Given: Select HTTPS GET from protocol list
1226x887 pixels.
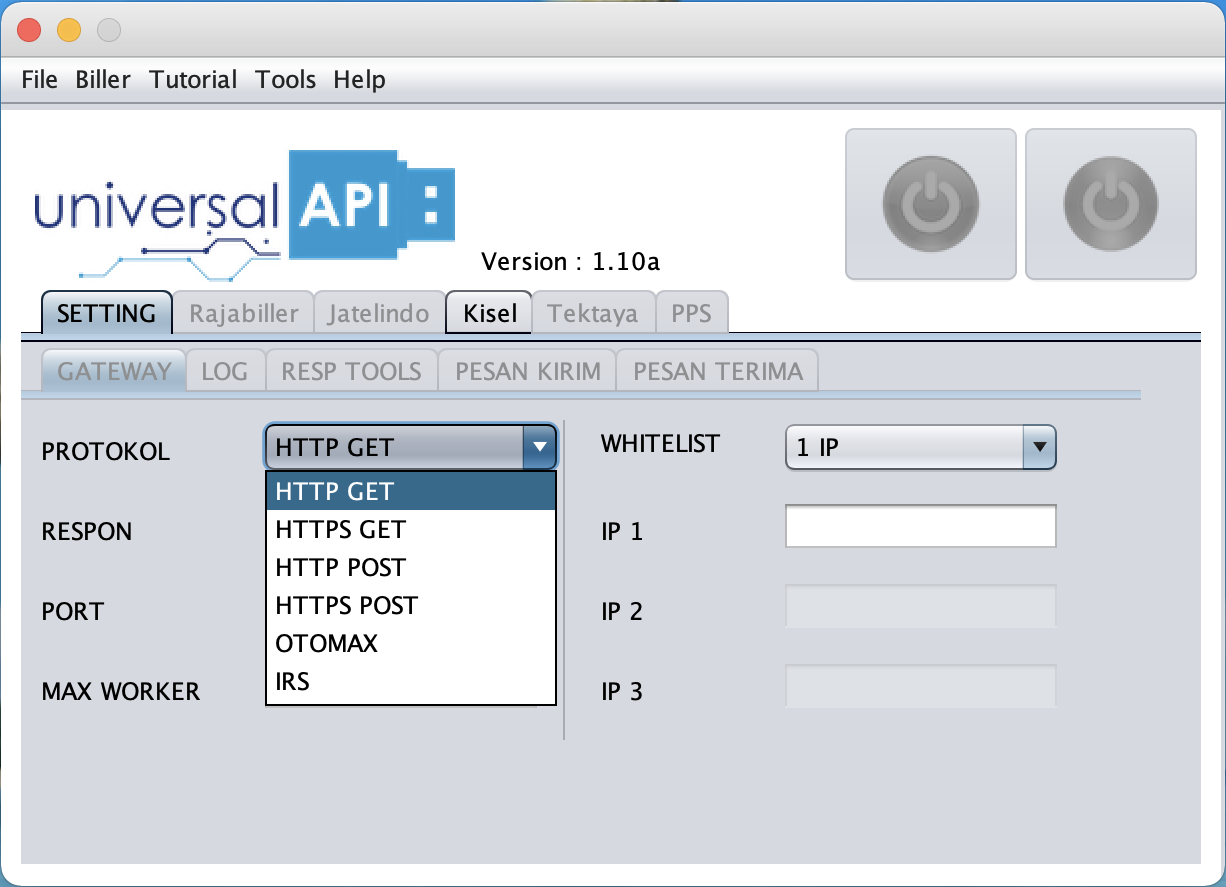Looking at the screenshot, I should pyautogui.click(x=411, y=529).
